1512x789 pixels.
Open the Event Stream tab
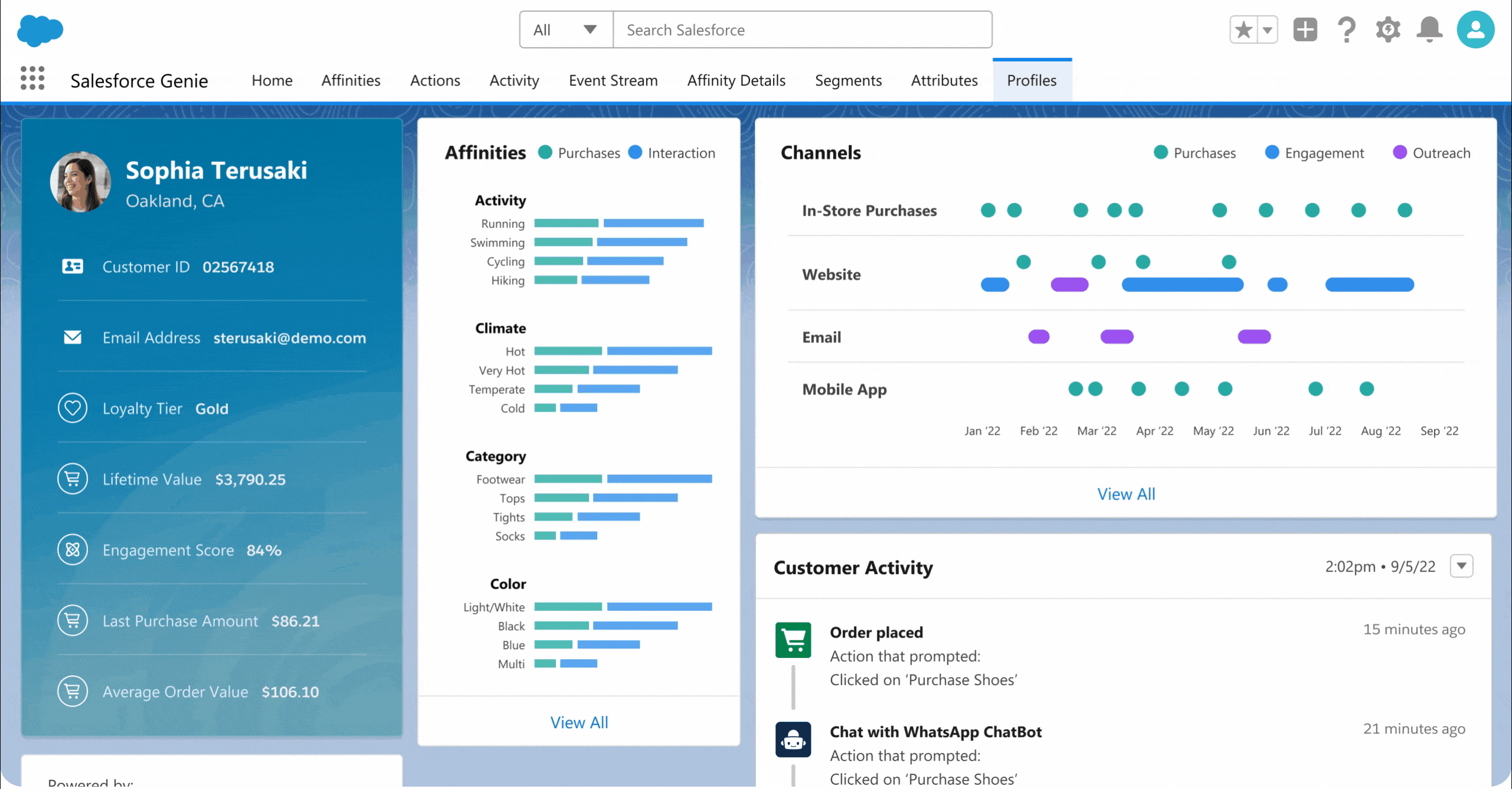pyautogui.click(x=613, y=80)
